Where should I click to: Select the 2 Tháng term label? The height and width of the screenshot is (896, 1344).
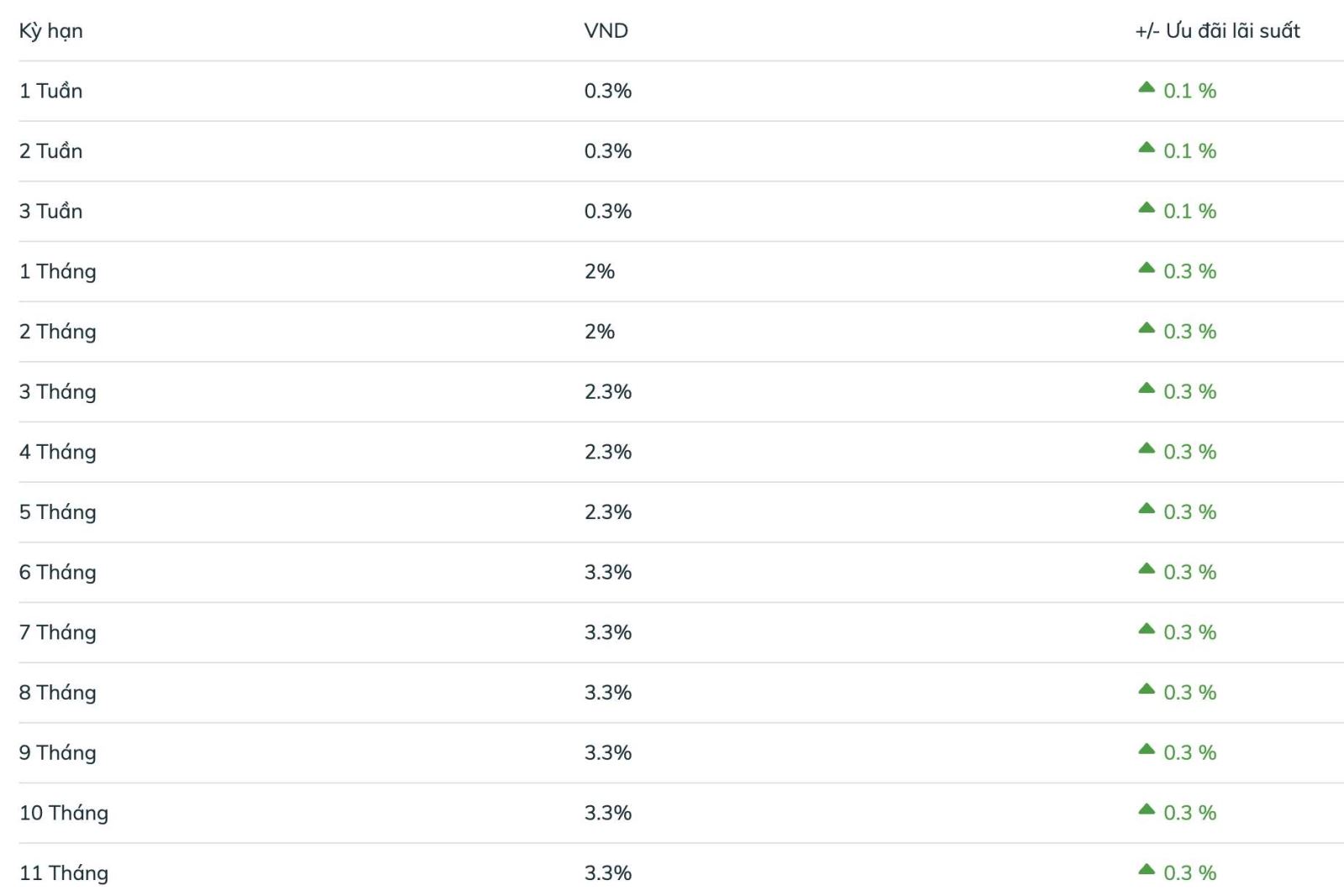coord(57,332)
